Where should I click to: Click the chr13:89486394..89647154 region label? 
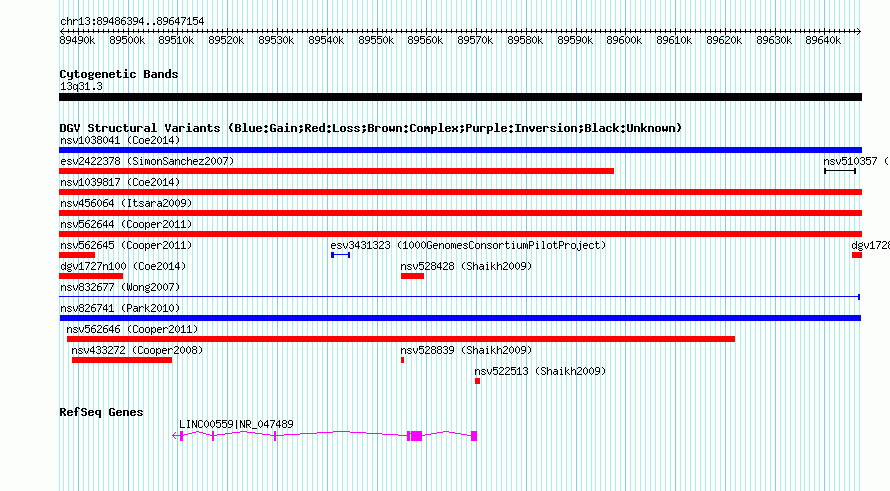click(x=132, y=22)
